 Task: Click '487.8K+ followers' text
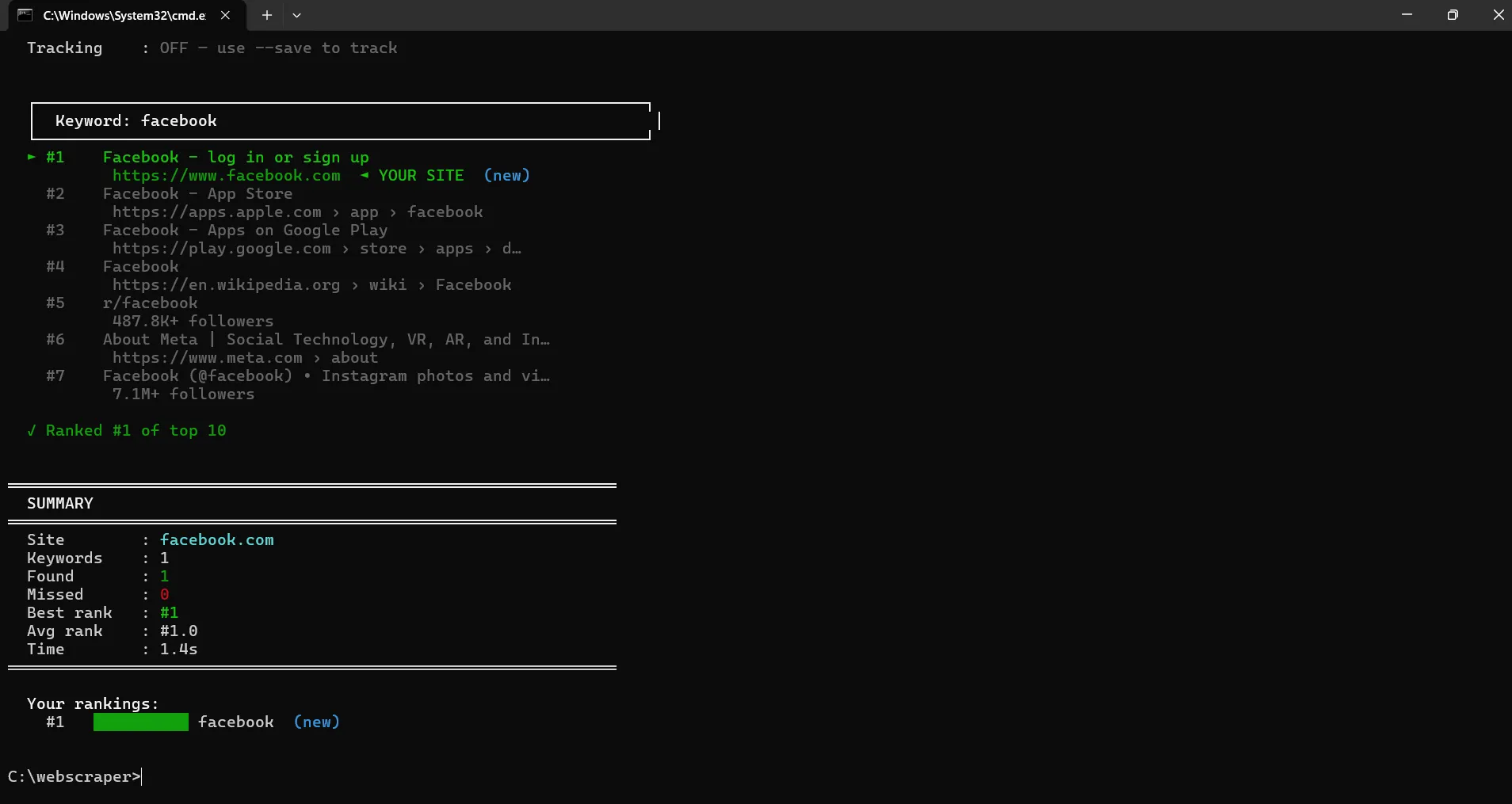point(193,322)
